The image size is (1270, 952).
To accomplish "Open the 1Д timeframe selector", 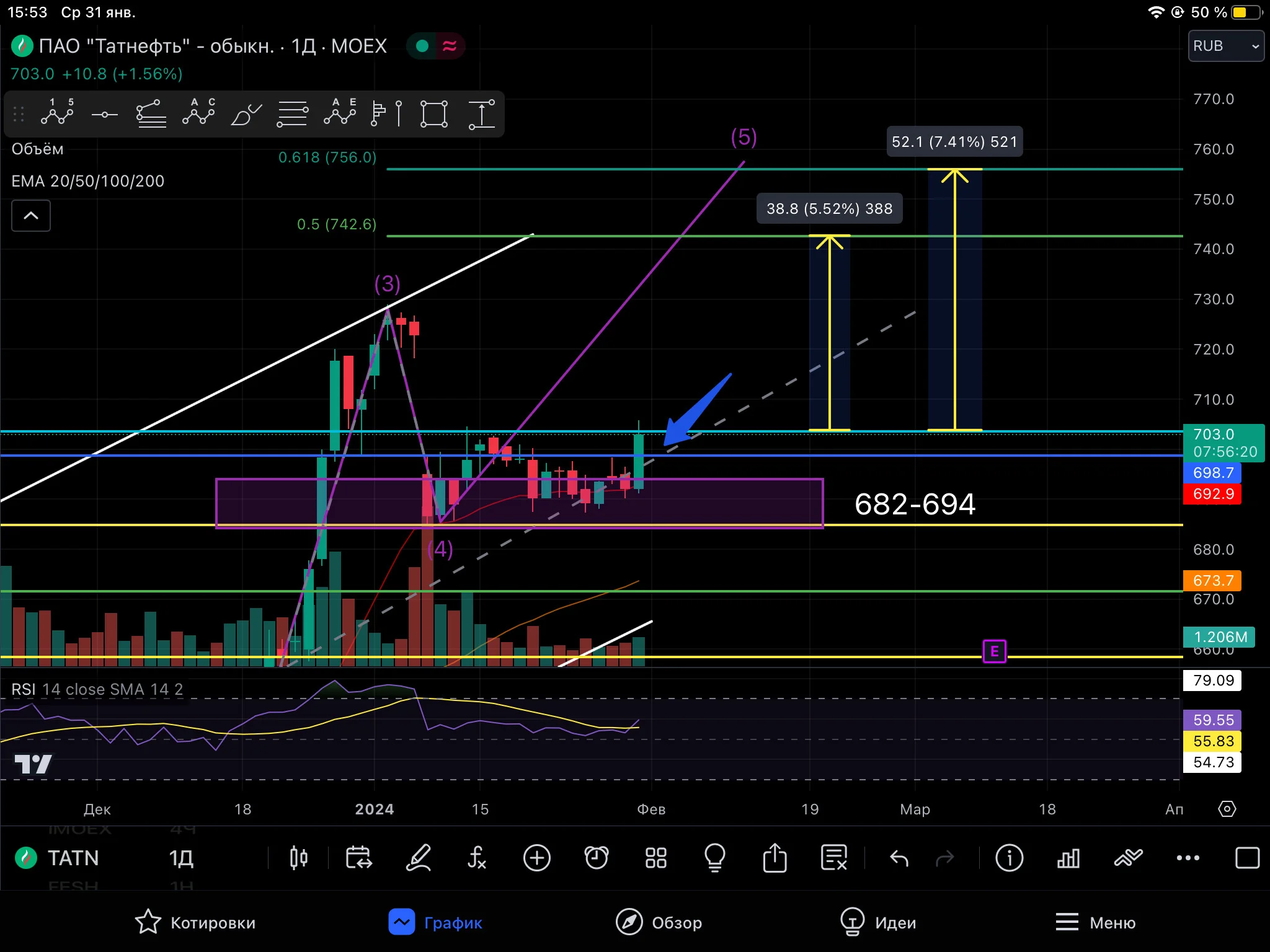I will coord(181,858).
